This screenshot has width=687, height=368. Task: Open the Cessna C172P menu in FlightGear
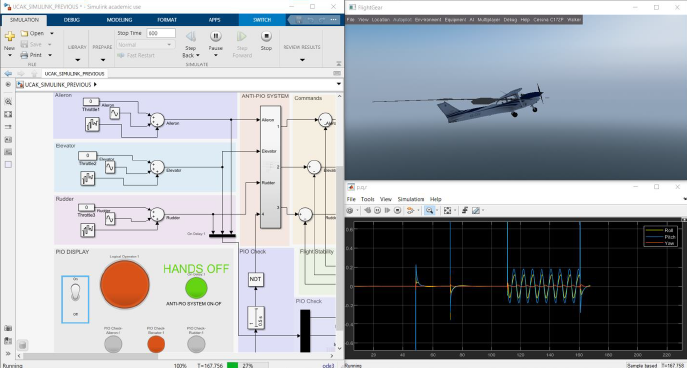pos(548,20)
